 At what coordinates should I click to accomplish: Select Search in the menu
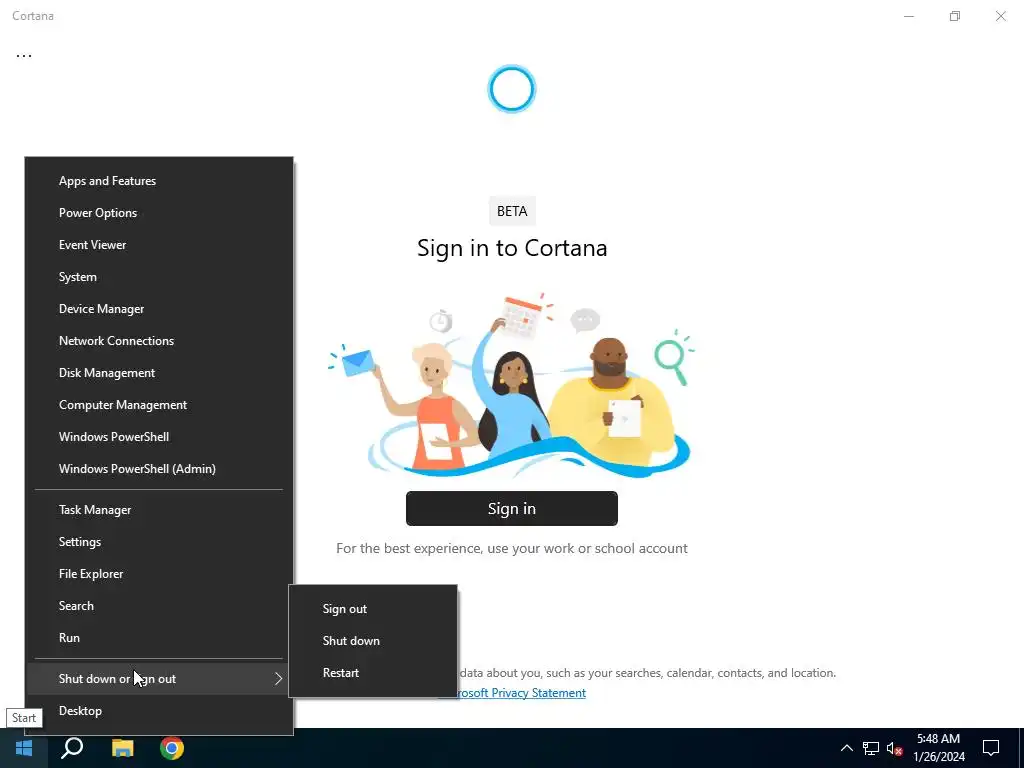coord(159,606)
